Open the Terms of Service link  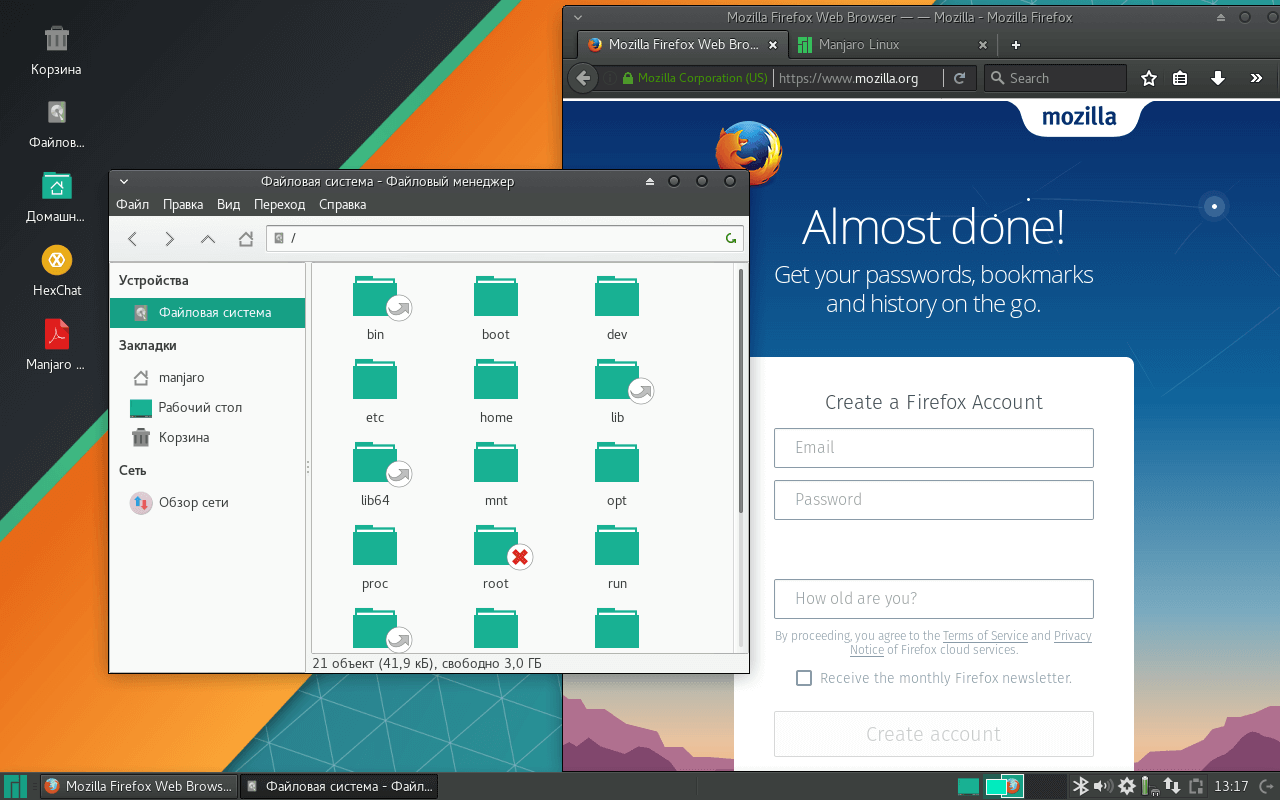point(985,635)
